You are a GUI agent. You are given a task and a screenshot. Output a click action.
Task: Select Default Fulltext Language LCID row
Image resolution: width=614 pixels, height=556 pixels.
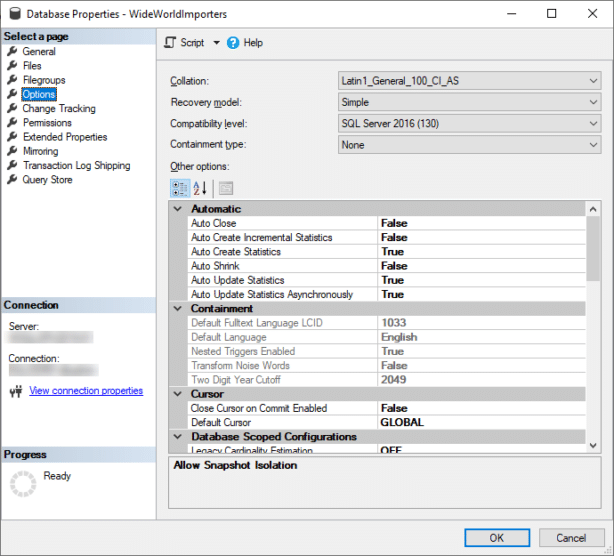[386, 323]
